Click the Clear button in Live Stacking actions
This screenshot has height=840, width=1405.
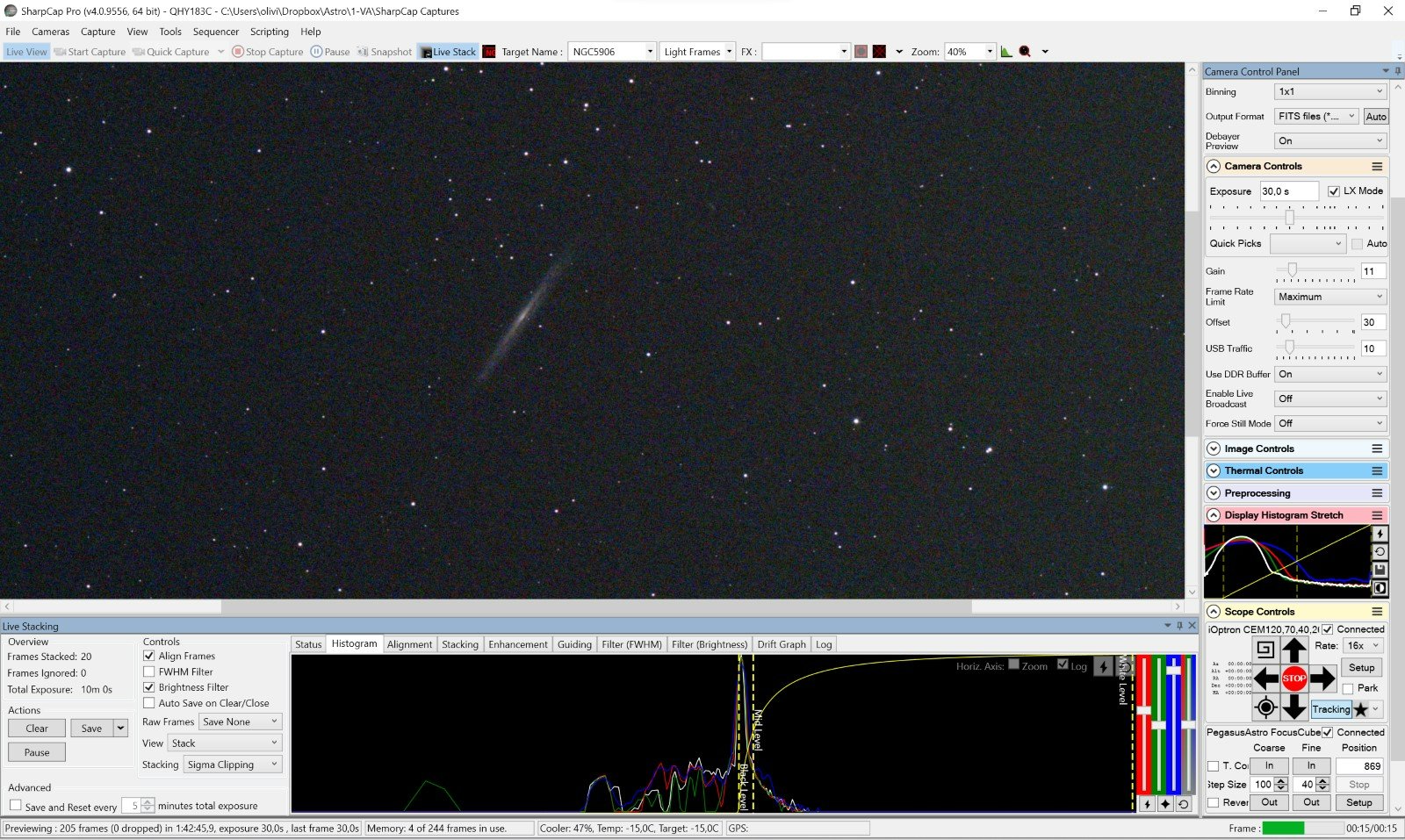tap(37, 729)
